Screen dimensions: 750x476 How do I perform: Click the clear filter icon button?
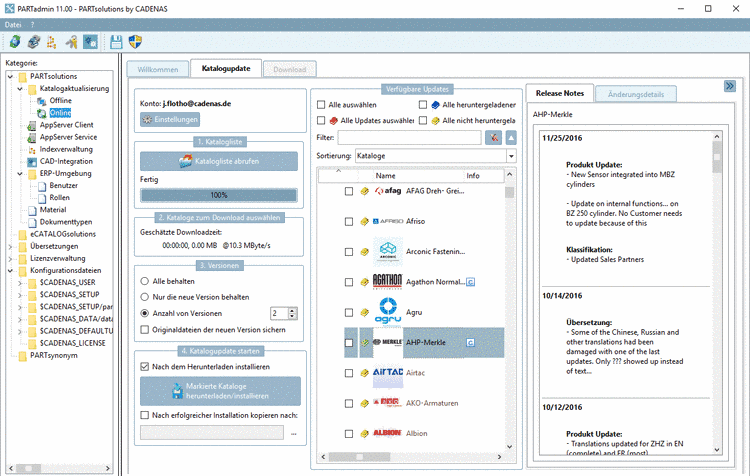[493, 138]
